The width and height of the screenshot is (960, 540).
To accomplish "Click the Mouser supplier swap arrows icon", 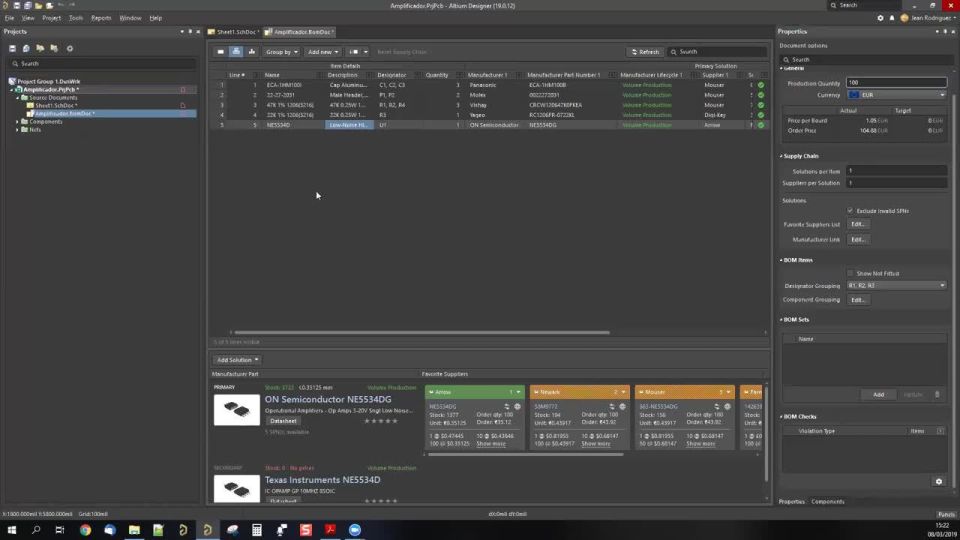I will pos(717,407).
